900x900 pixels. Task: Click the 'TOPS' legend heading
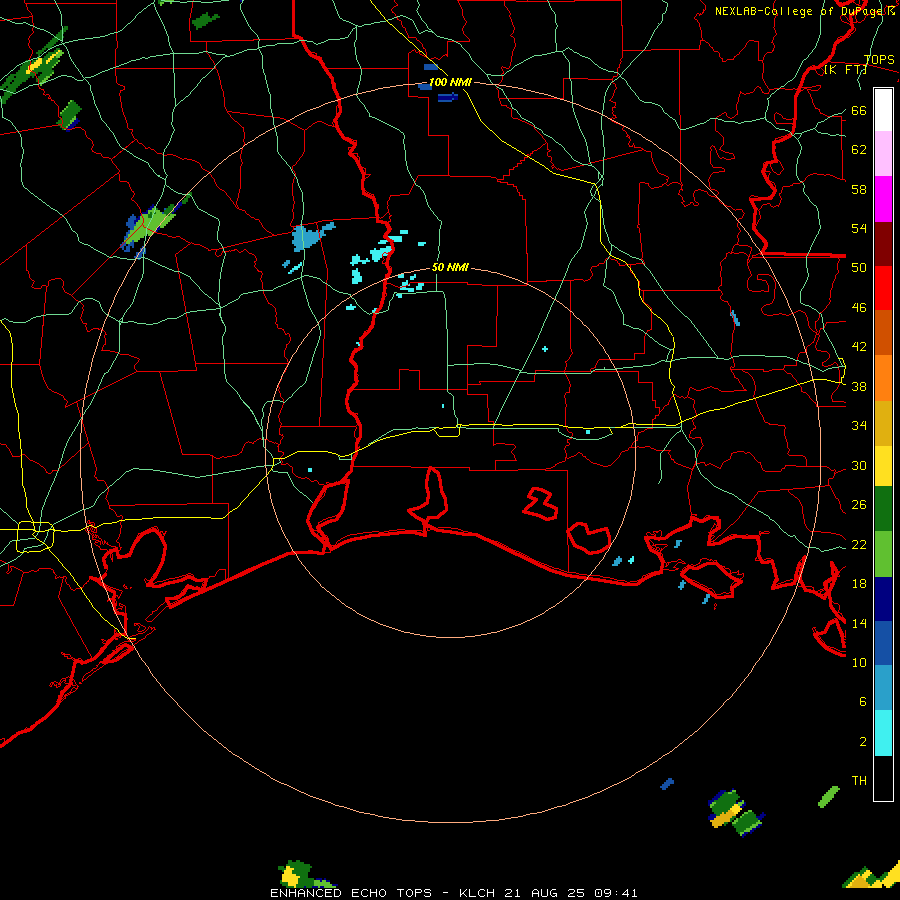pos(879,60)
